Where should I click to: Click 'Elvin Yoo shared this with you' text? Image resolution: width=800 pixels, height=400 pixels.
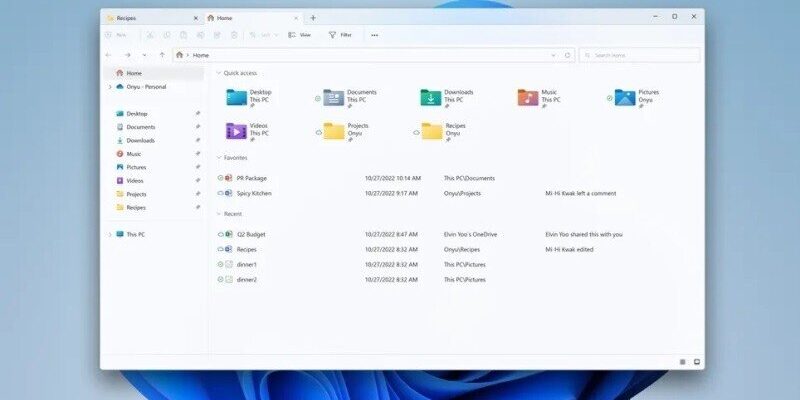point(584,235)
